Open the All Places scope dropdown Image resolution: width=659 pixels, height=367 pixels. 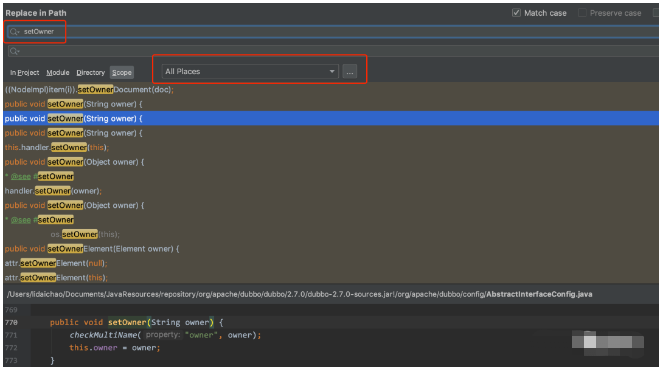pyautogui.click(x=250, y=71)
